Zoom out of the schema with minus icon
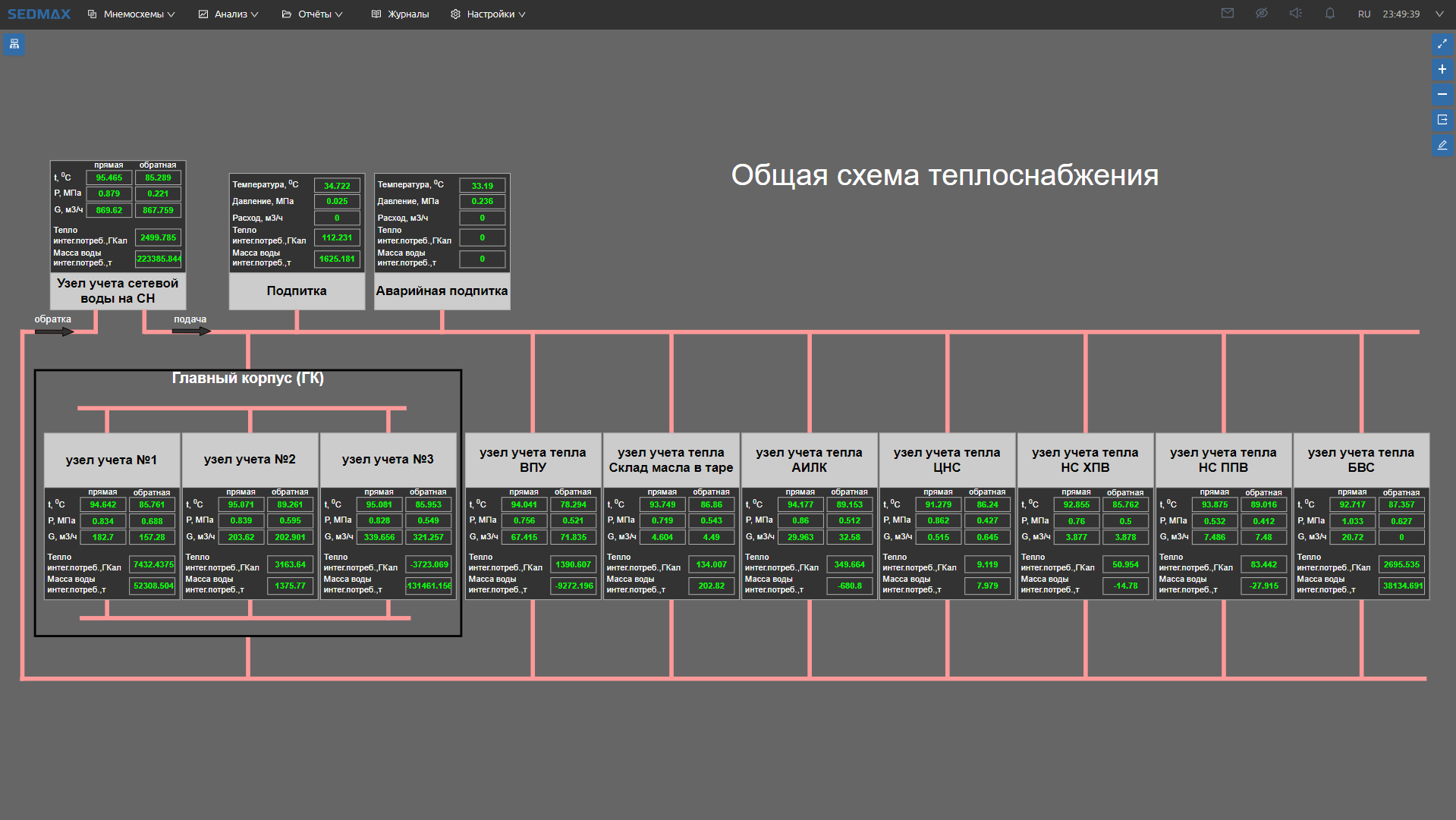 click(x=1442, y=95)
